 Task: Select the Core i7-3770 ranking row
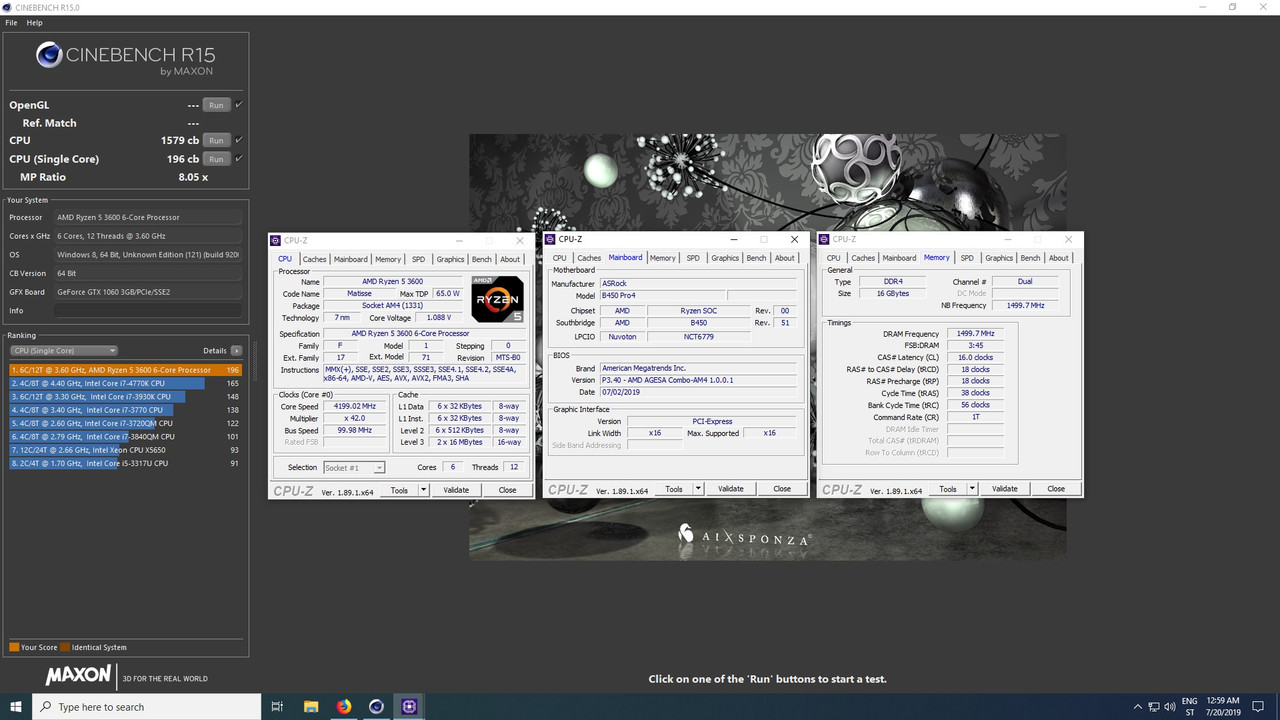[126, 410]
